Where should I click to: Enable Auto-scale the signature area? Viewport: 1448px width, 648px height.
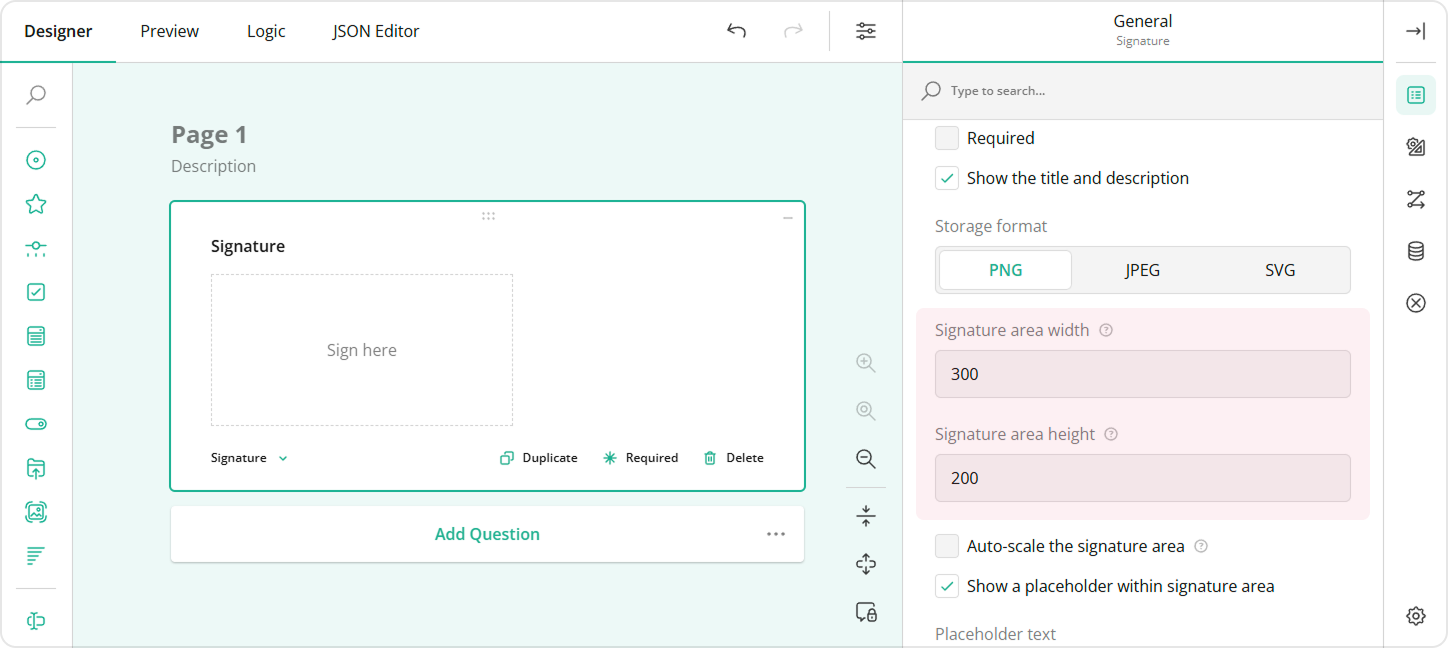946,546
